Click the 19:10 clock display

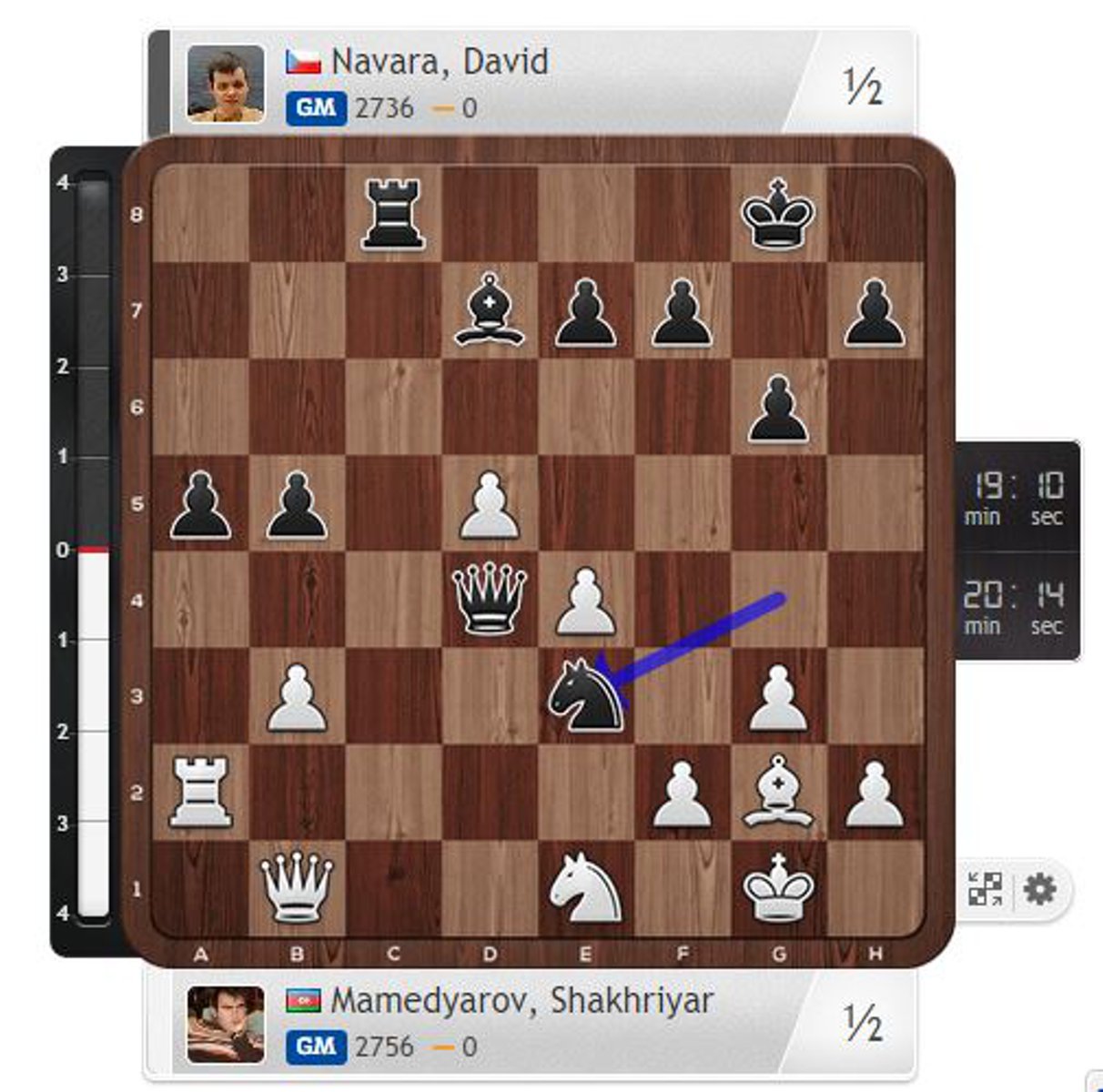(x=1017, y=498)
